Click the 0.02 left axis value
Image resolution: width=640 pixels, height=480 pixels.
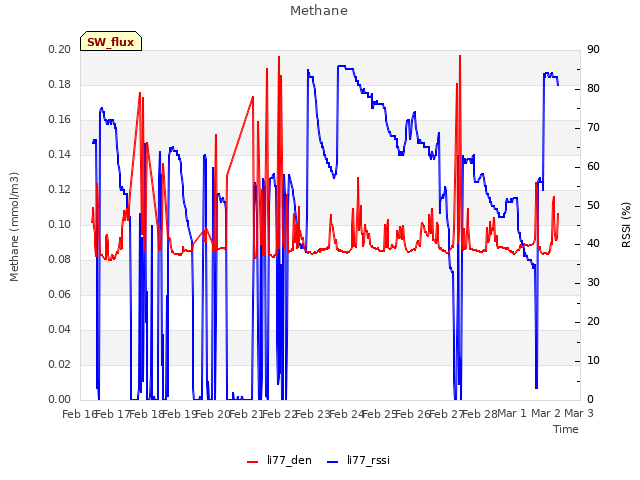pyautogui.click(x=60, y=364)
